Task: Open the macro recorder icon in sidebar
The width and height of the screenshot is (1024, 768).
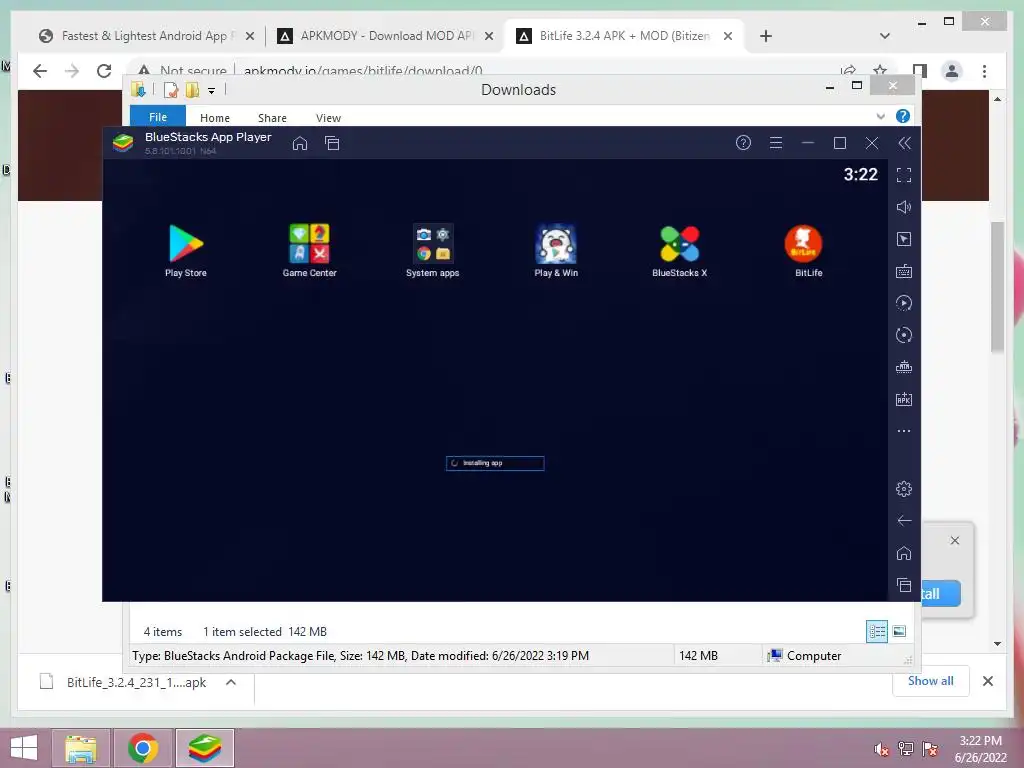Action: [904, 367]
